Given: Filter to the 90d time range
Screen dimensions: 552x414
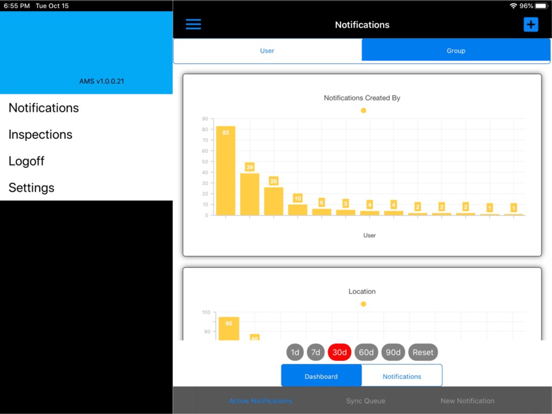Looking at the screenshot, I should point(393,352).
